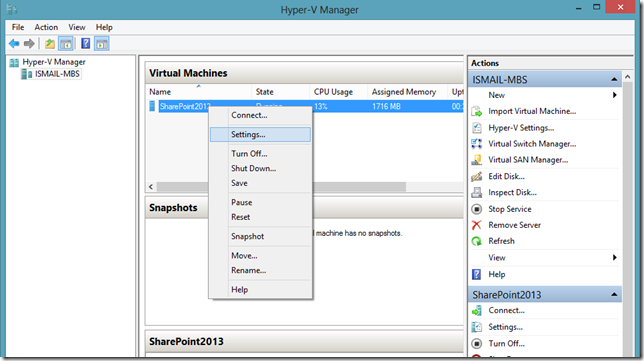Collapse the SharePoint2013 actions section

(x=614, y=294)
